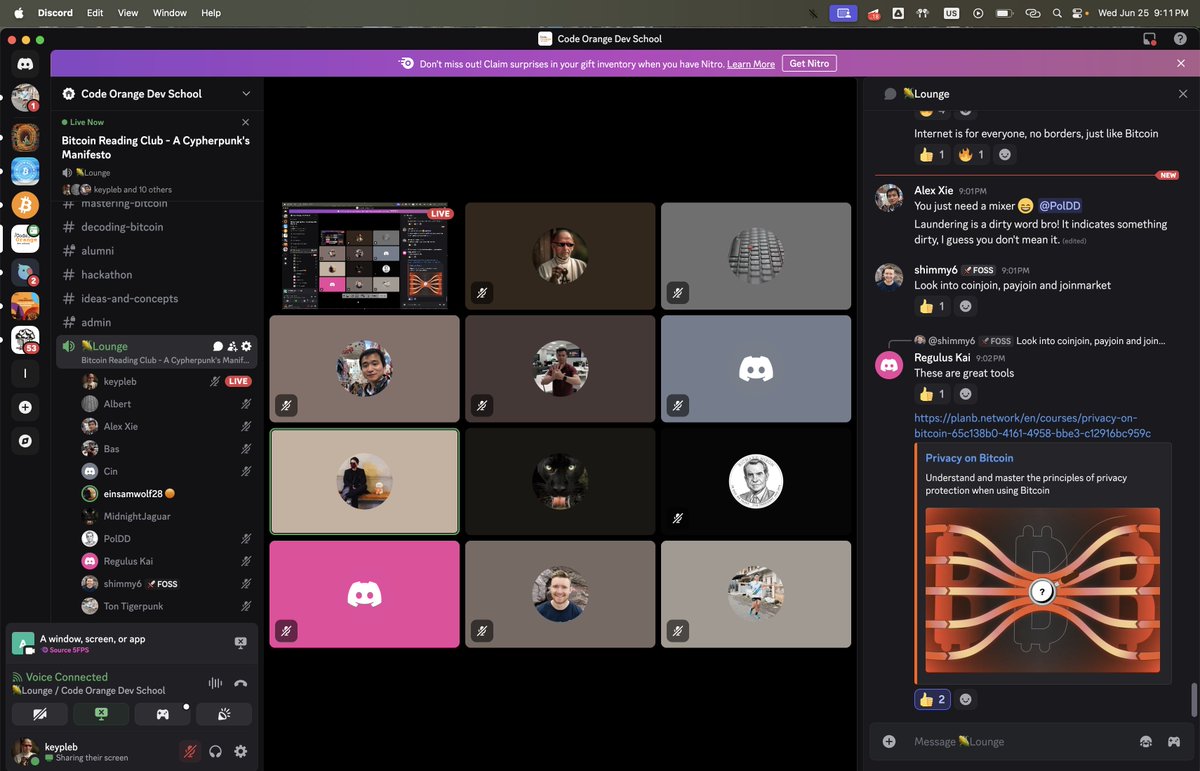Viewport: 1200px width, 771px height.
Task: Invite people to Lounge channel icon
Action: (x=232, y=346)
